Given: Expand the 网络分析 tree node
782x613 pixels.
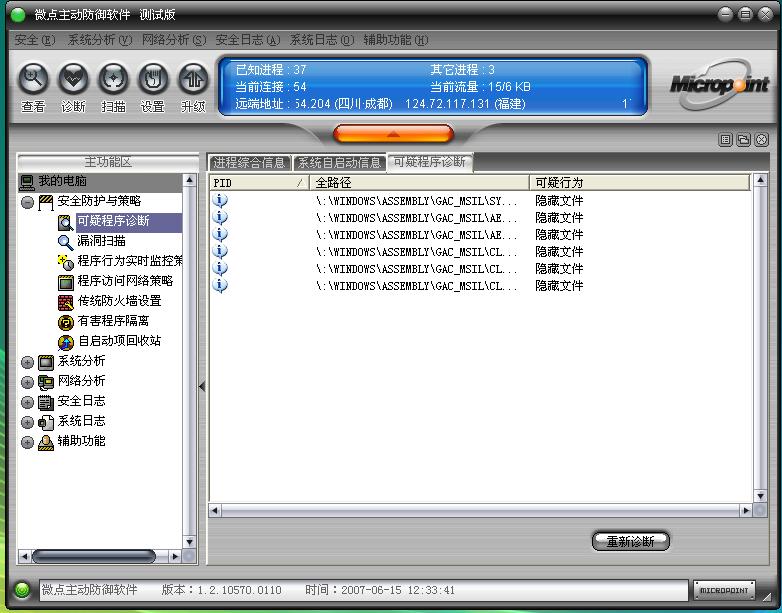Looking at the screenshot, I should 27,382.
